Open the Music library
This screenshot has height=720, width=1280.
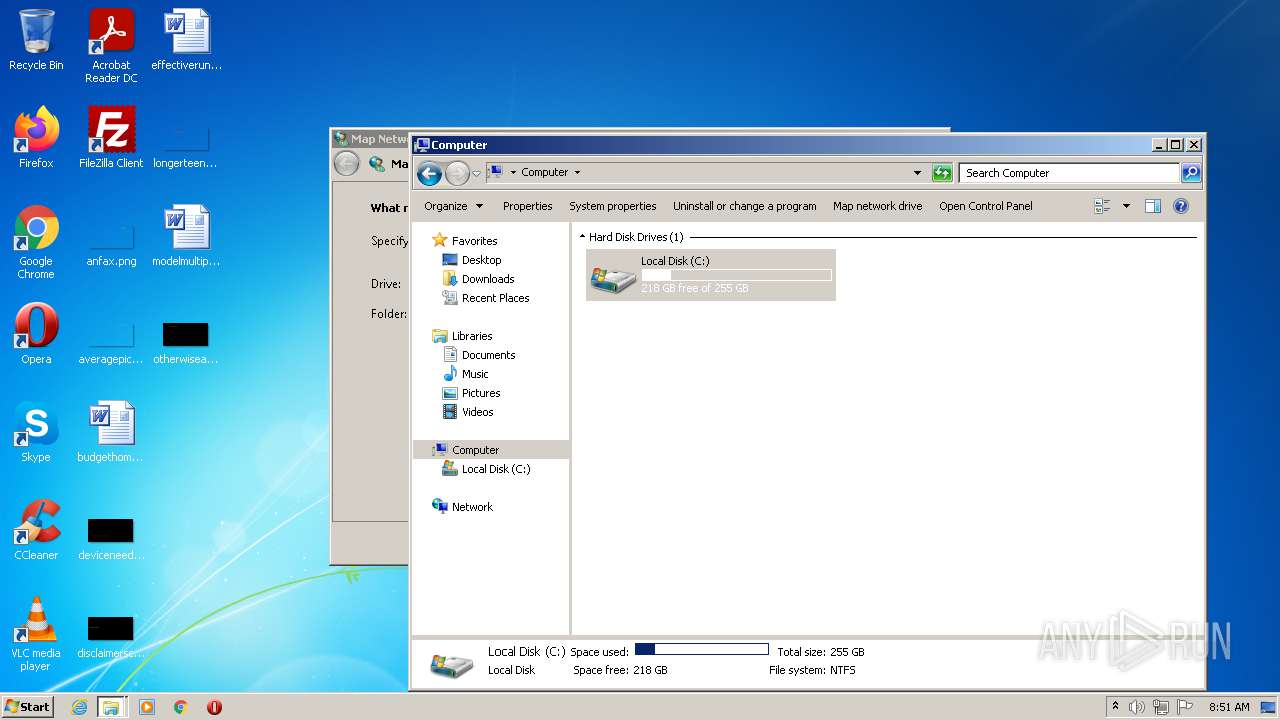474,374
